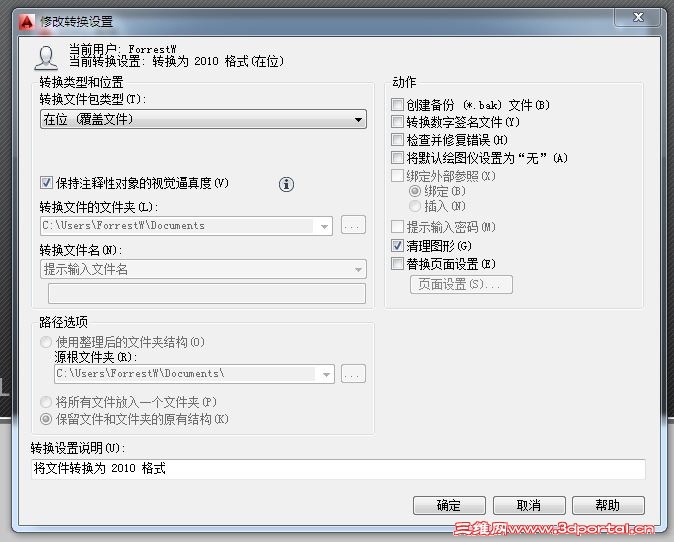Toggle 提示输入密码 checkbox

tap(397, 227)
